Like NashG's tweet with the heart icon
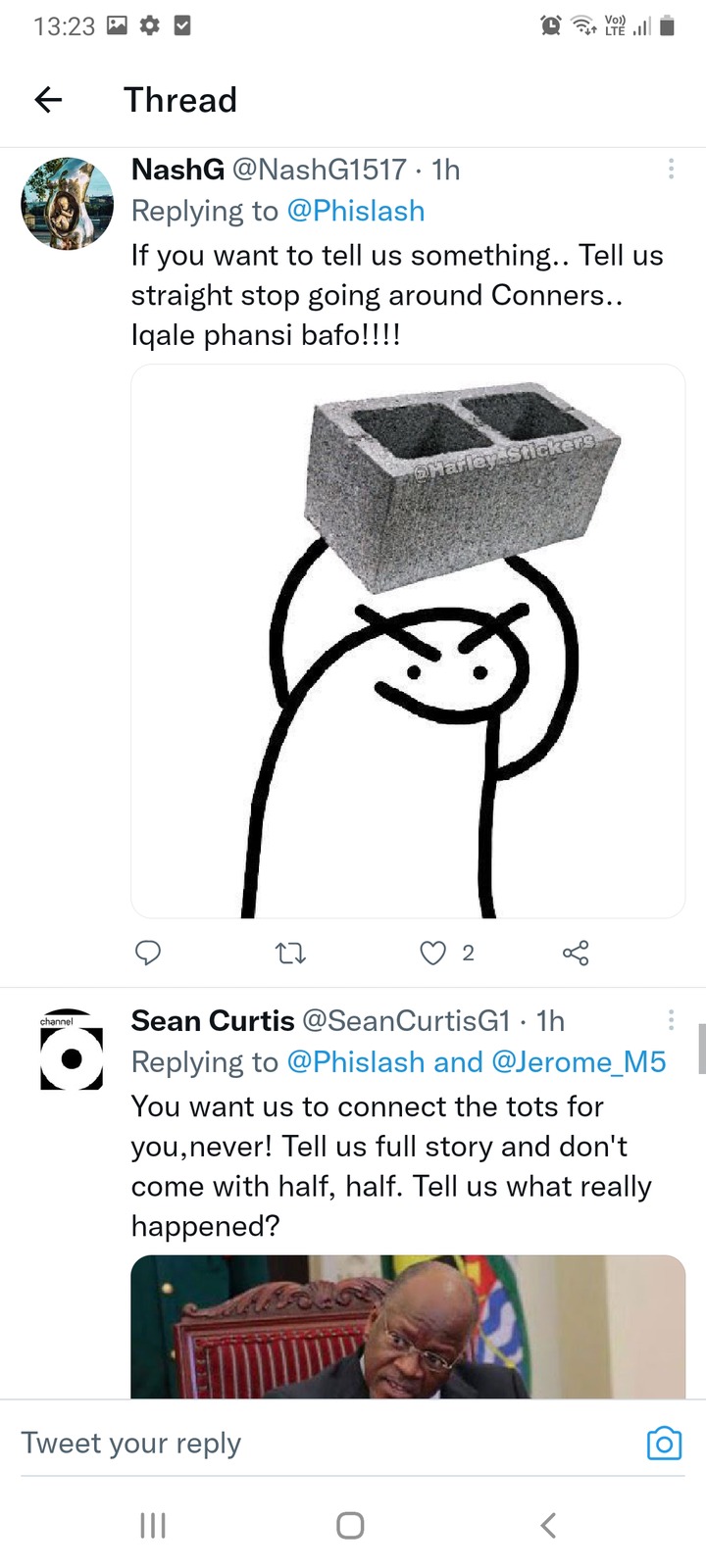Viewport: 706px width, 1568px height. point(432,953)
